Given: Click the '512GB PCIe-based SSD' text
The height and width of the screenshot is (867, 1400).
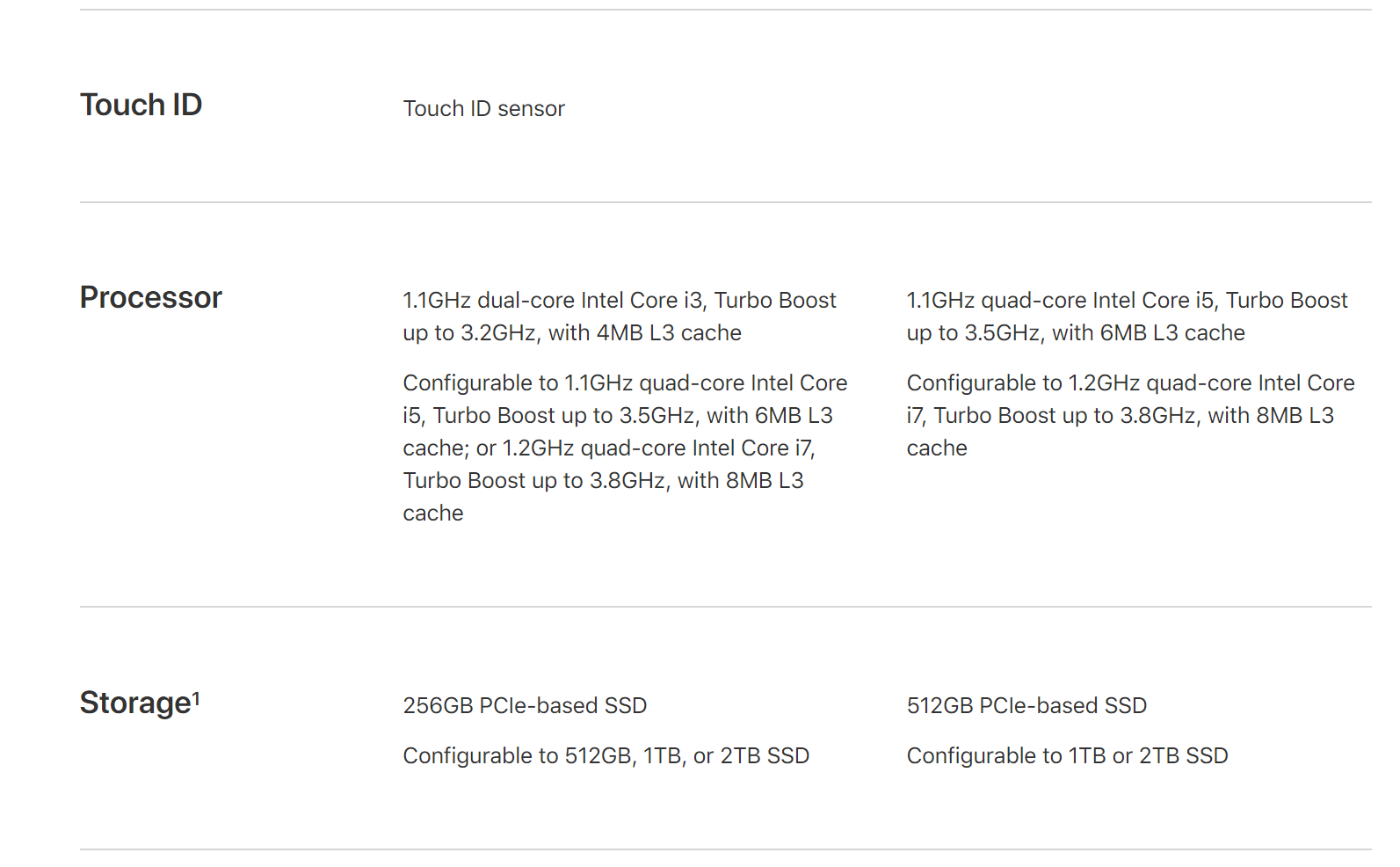Looking at the screenshot, I should point(1026,706).
